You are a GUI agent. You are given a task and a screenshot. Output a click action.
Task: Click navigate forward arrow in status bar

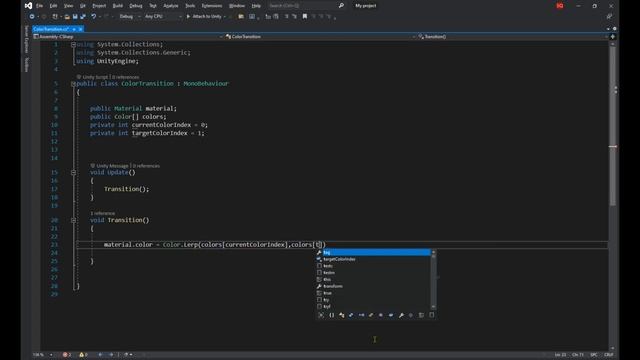111,355
